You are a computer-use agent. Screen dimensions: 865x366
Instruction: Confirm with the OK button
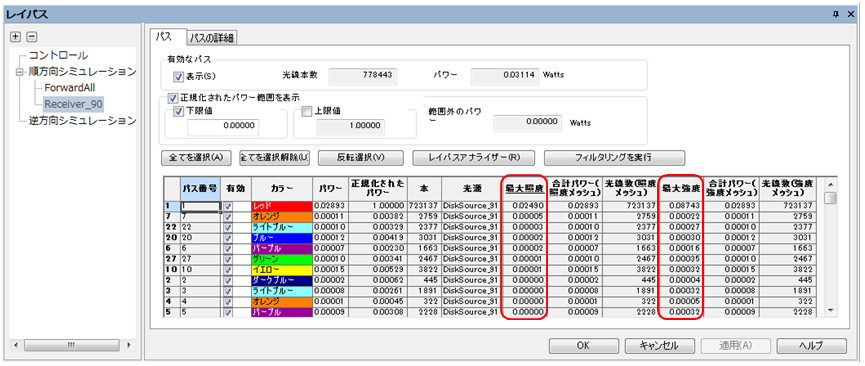coord(583,346)
